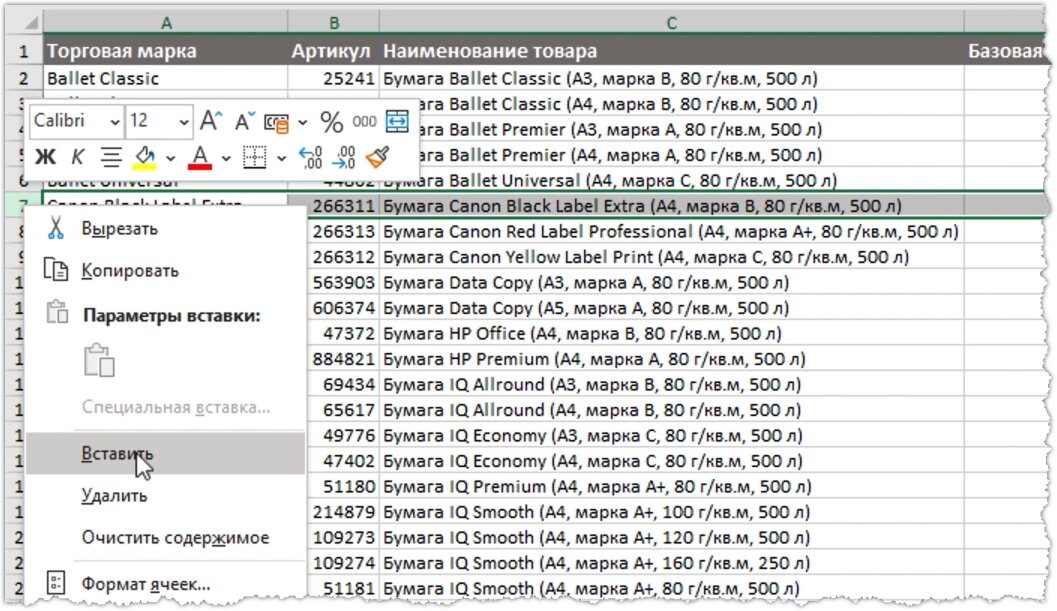Choose Вставить to insert a row
Screen dimensions: 1057x611
(x=164, y=453)
